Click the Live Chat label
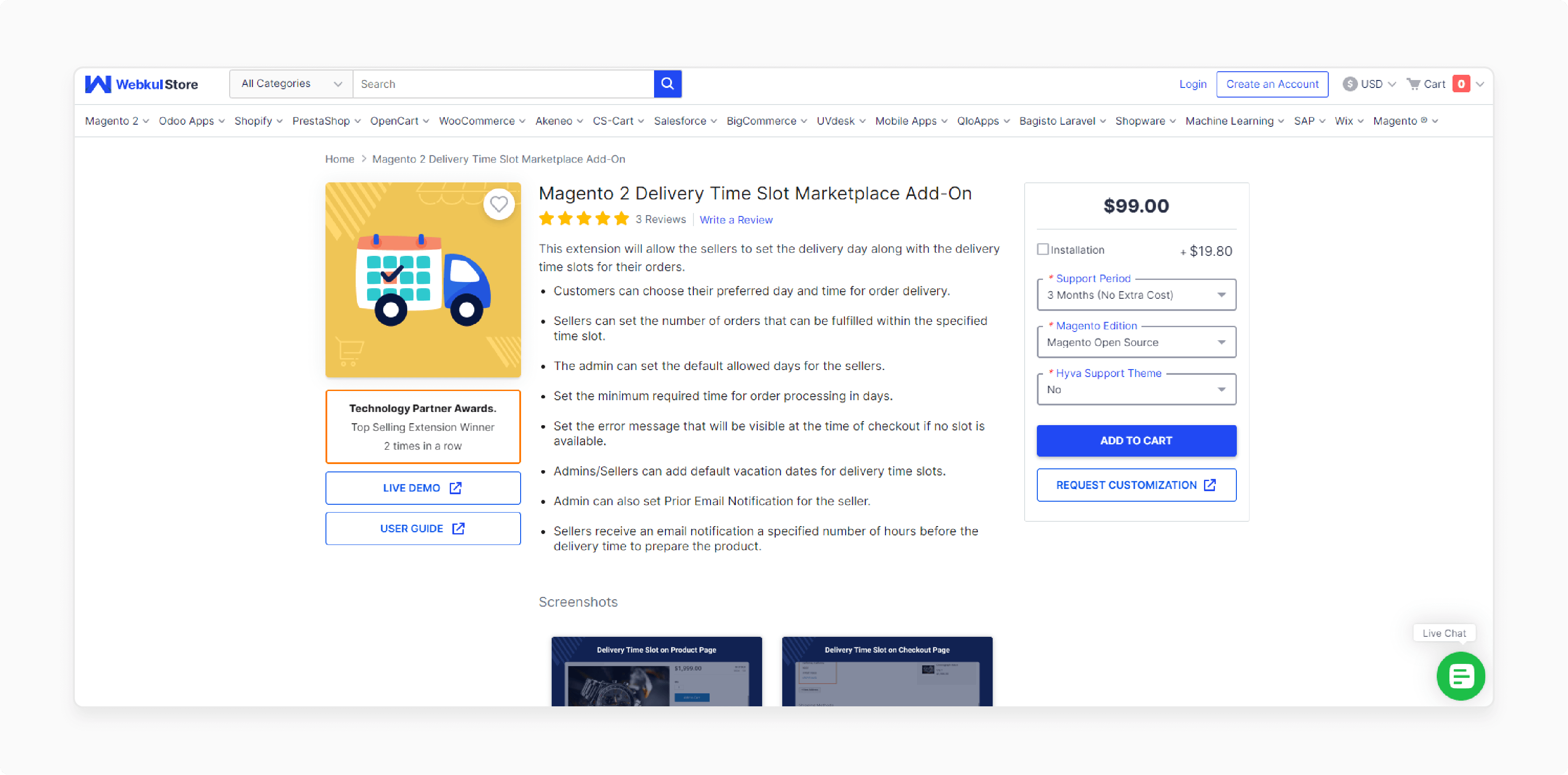Screen dimensions: 1568x775 click(x=1444, y=633)
